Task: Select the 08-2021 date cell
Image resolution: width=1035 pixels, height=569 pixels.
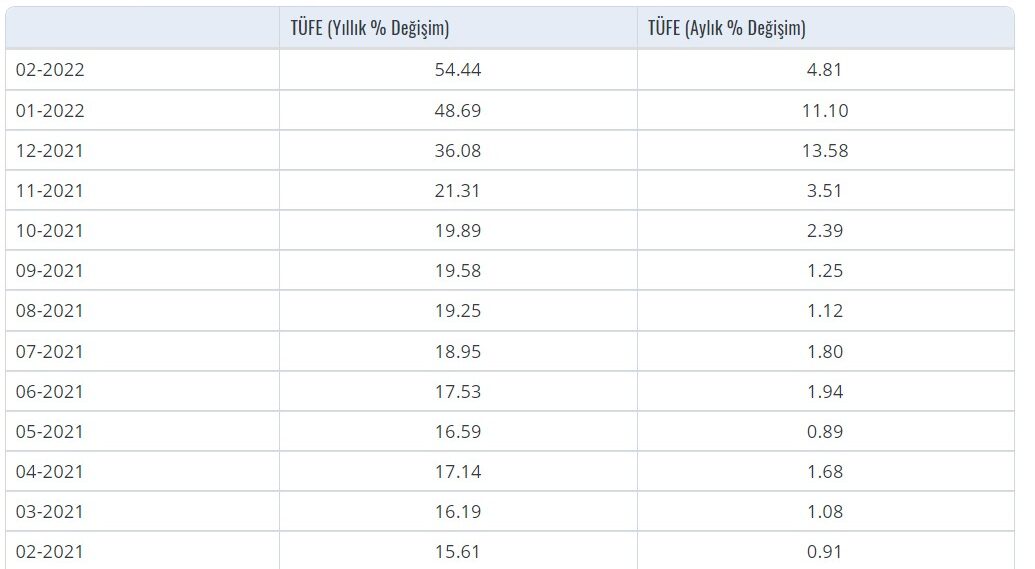Action: point(50,311)
